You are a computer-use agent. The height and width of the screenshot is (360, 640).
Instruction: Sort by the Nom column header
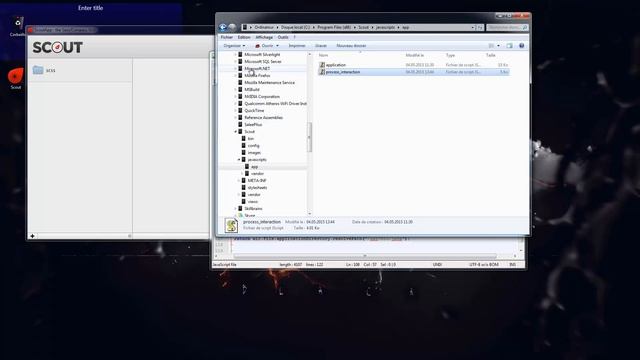coord(323,55)
